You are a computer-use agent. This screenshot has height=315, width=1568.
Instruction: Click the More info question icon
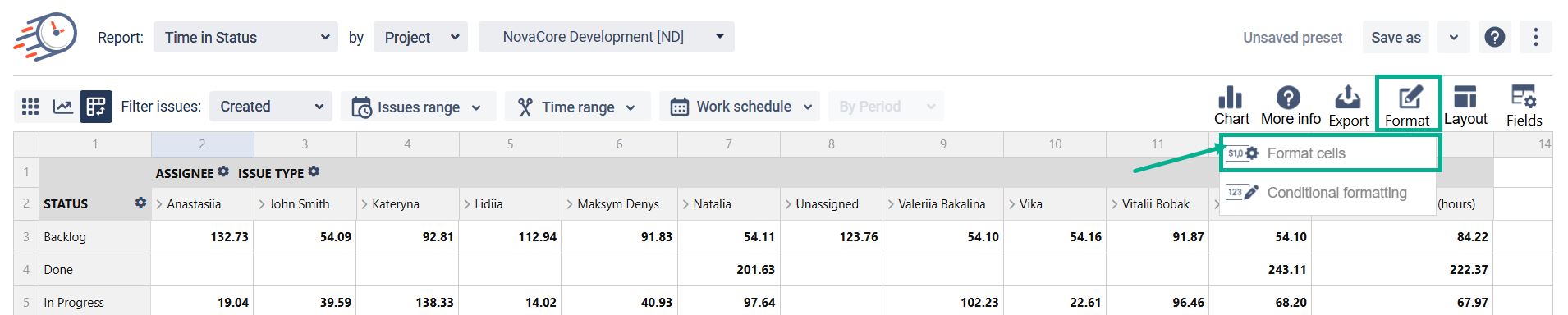coord(1288,98)
